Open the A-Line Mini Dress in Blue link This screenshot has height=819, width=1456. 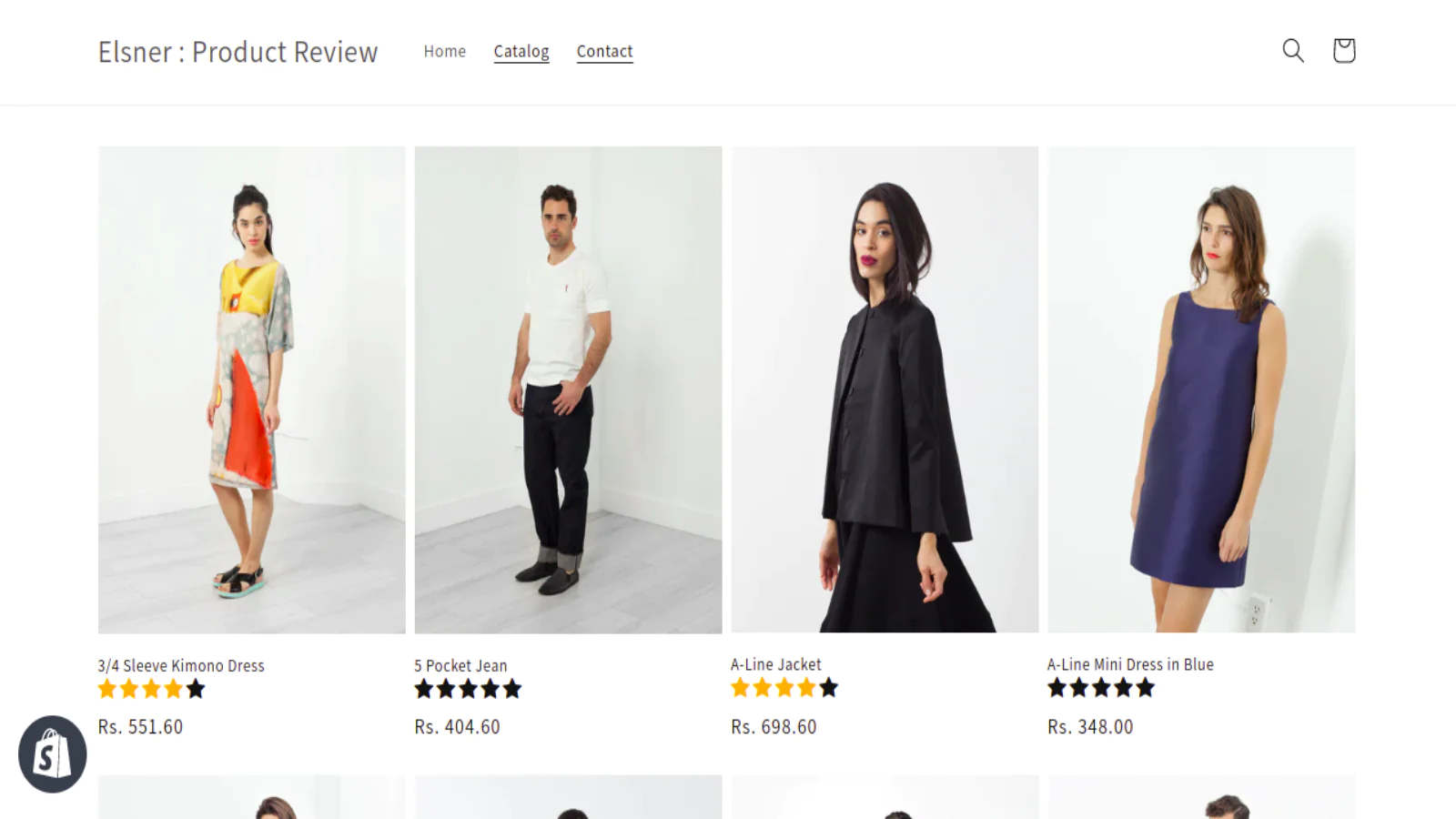1130,665
